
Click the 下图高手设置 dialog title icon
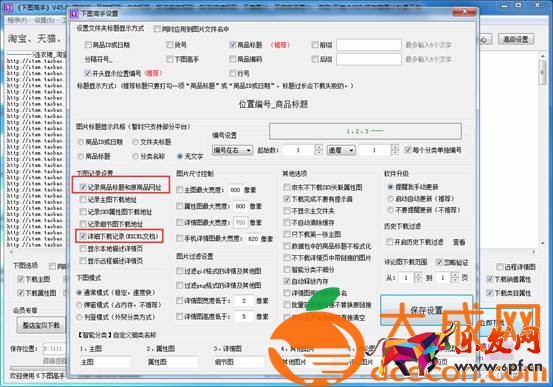(74, 14)
